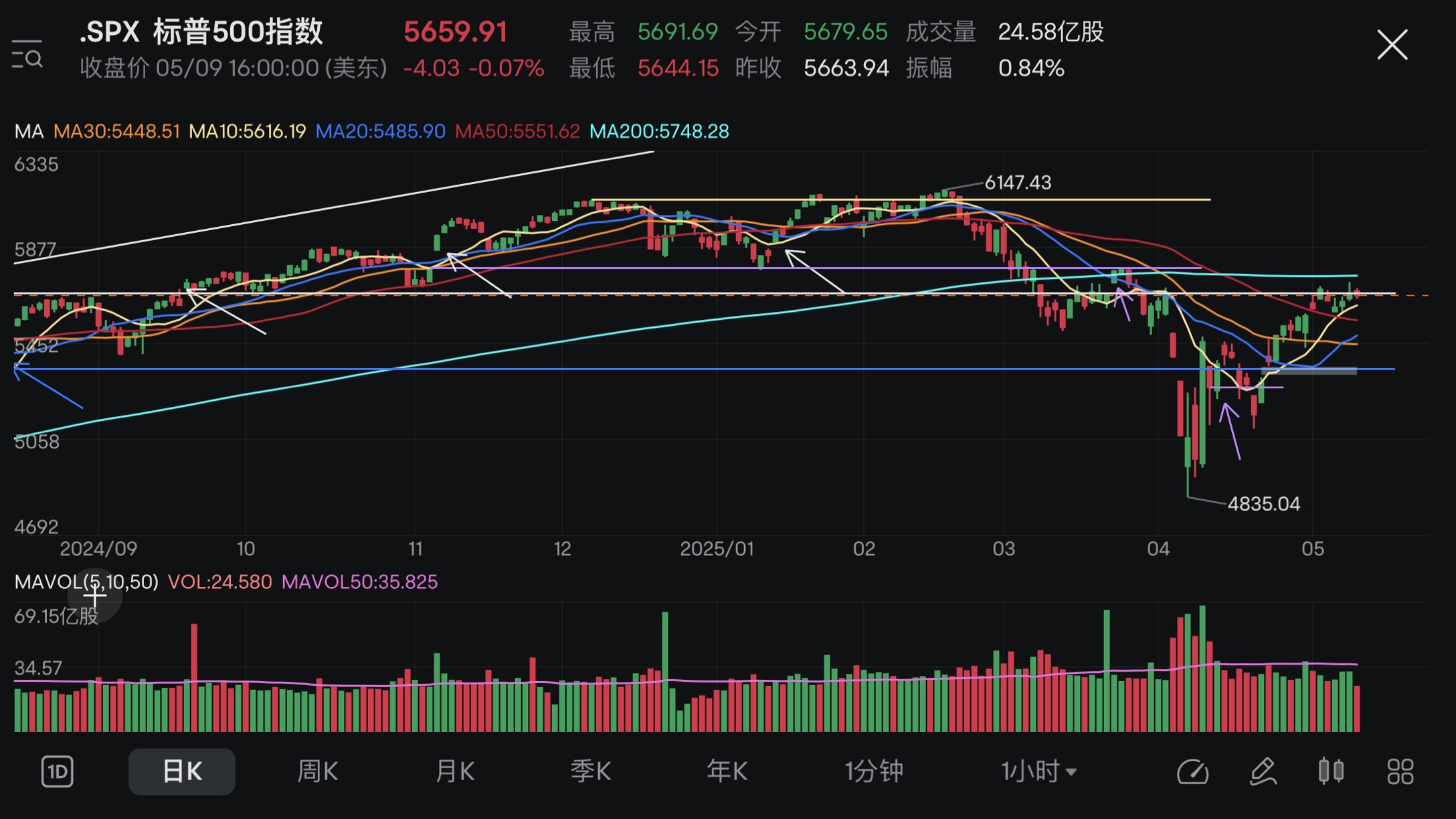Tap the 今开 open price 5679.65
The width and height of the screenshot is (1456, 819).
point(845,31)
